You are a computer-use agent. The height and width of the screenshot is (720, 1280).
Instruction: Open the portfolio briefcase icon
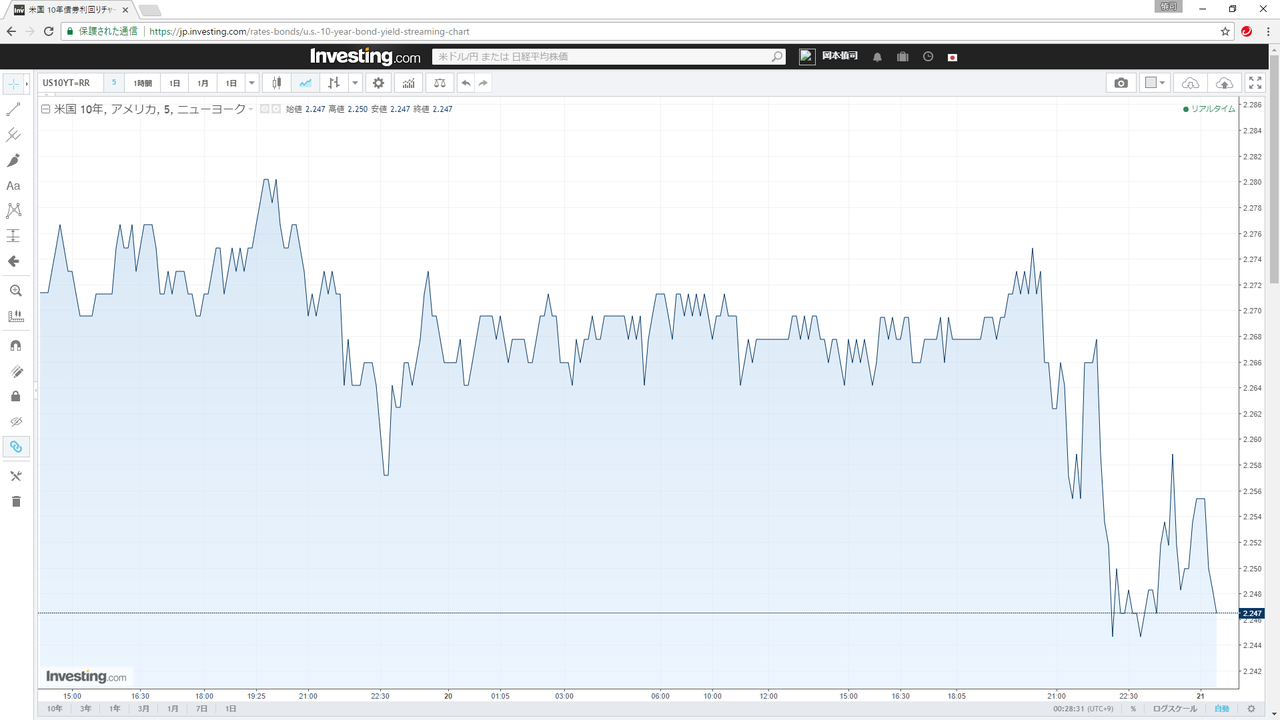903,57
